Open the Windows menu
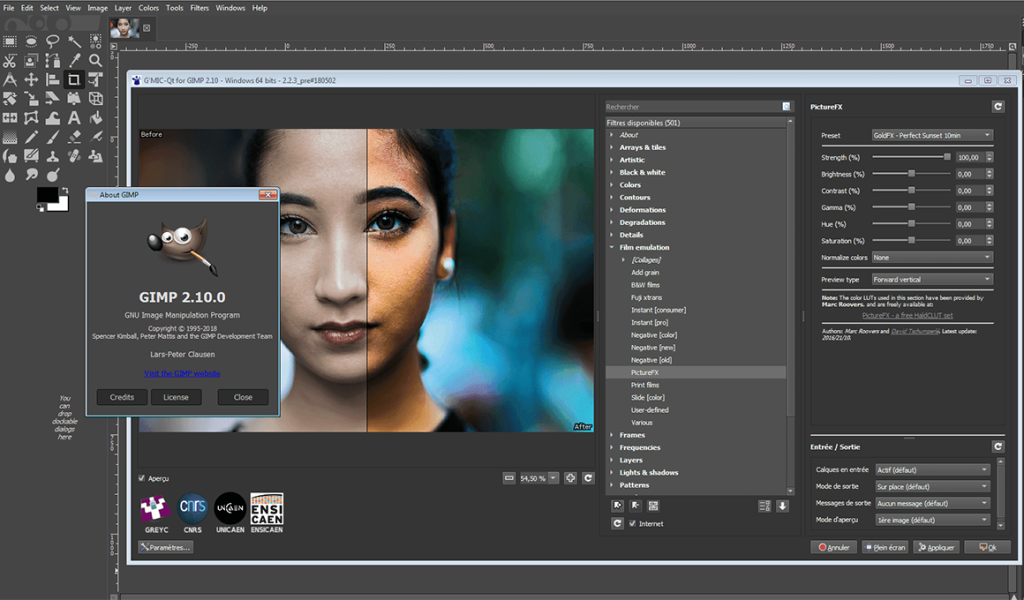 [x=231, y=8]
